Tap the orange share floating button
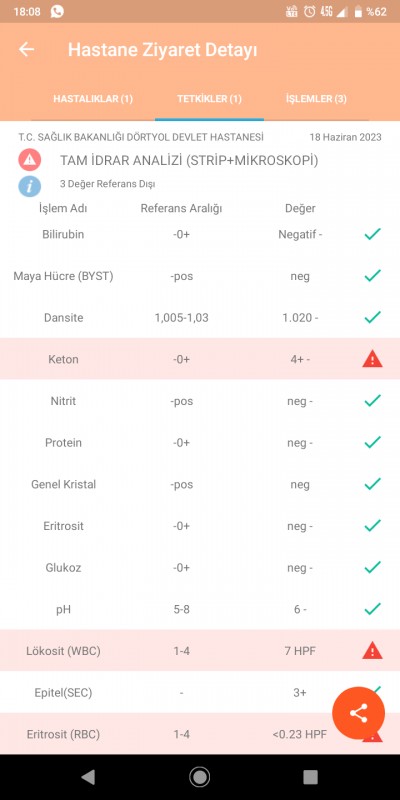The height and width of the screenshot is (800, 400). [359, 713]
